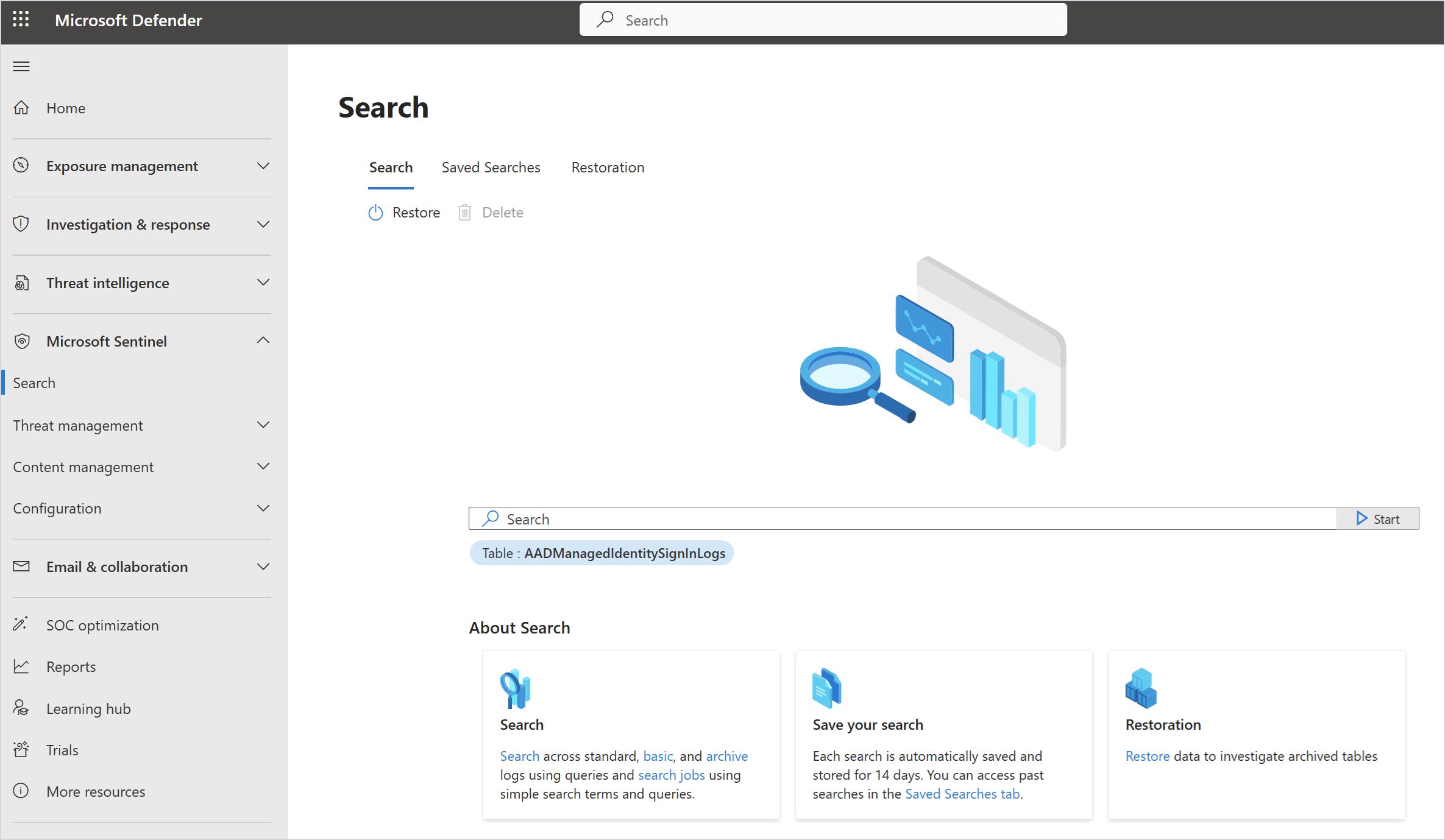1445x840 pixels.
Task: Open the app launcher waffle icon
Action: [21, 19]
